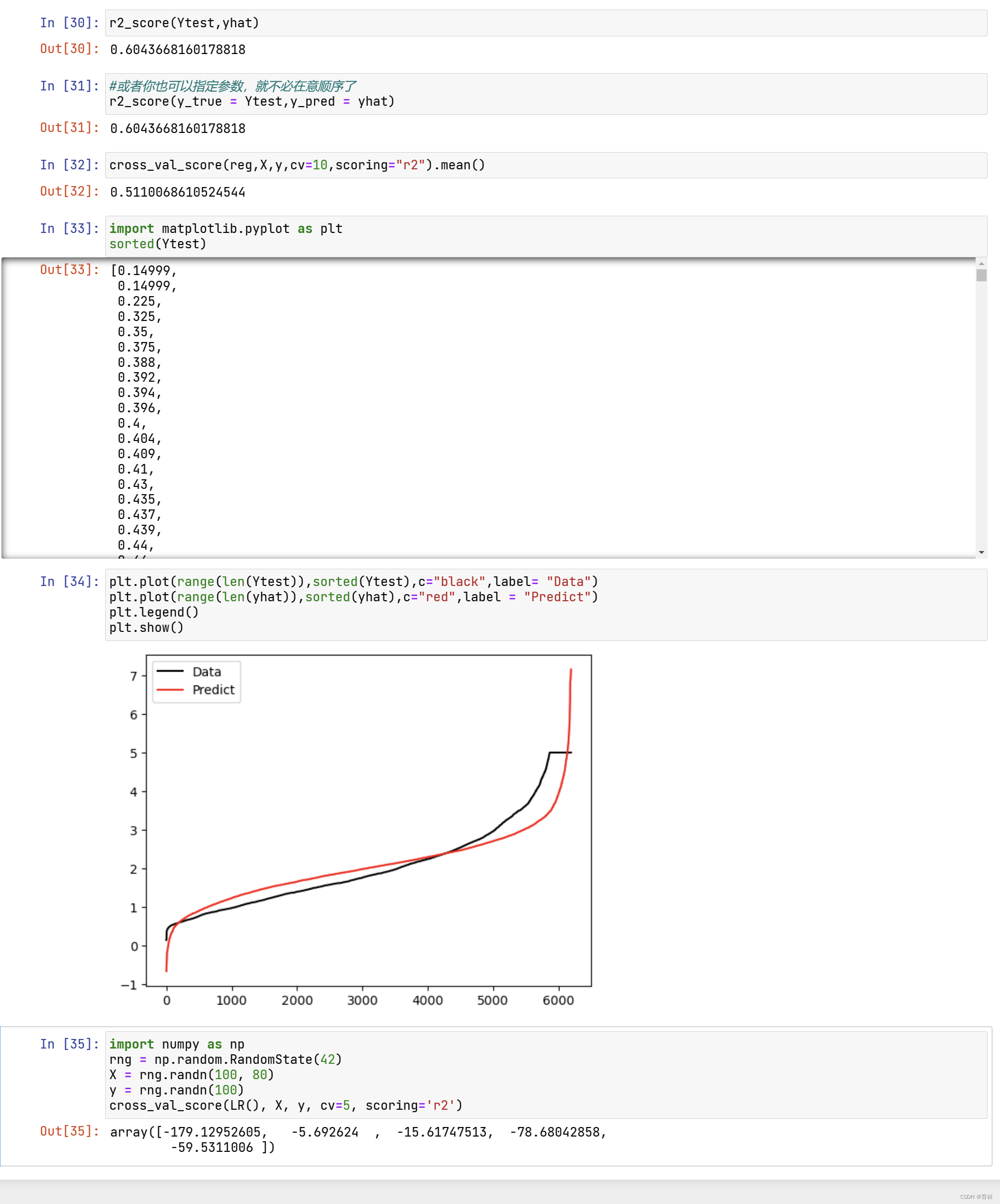Select the Out[35] array value -59.5311006
This screenshot has width=1000, height=1204.
[211, 1147]
